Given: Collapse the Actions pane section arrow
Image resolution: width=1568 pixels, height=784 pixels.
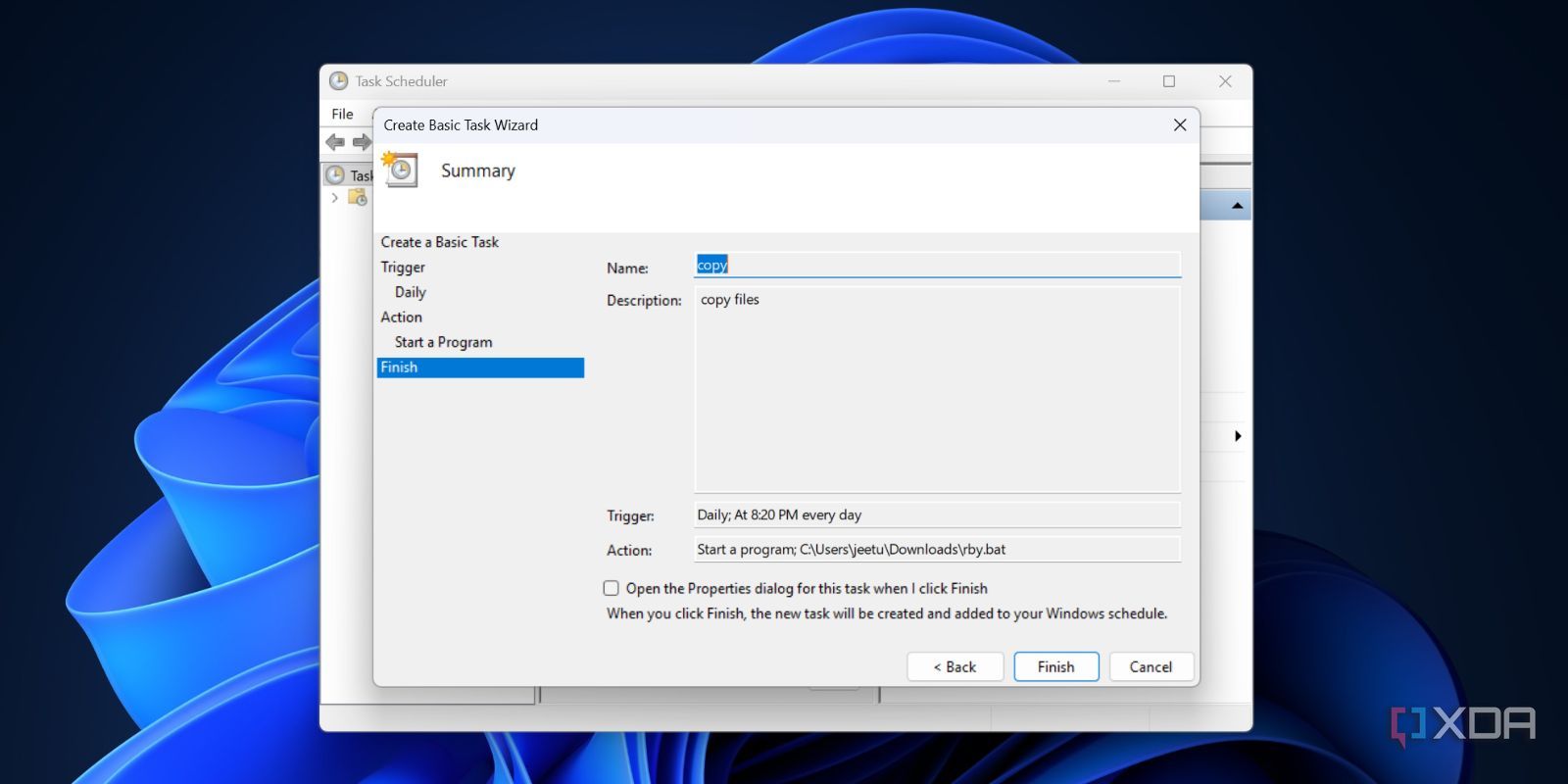Looking at the screenshot, I should [x=1237, y=206].
